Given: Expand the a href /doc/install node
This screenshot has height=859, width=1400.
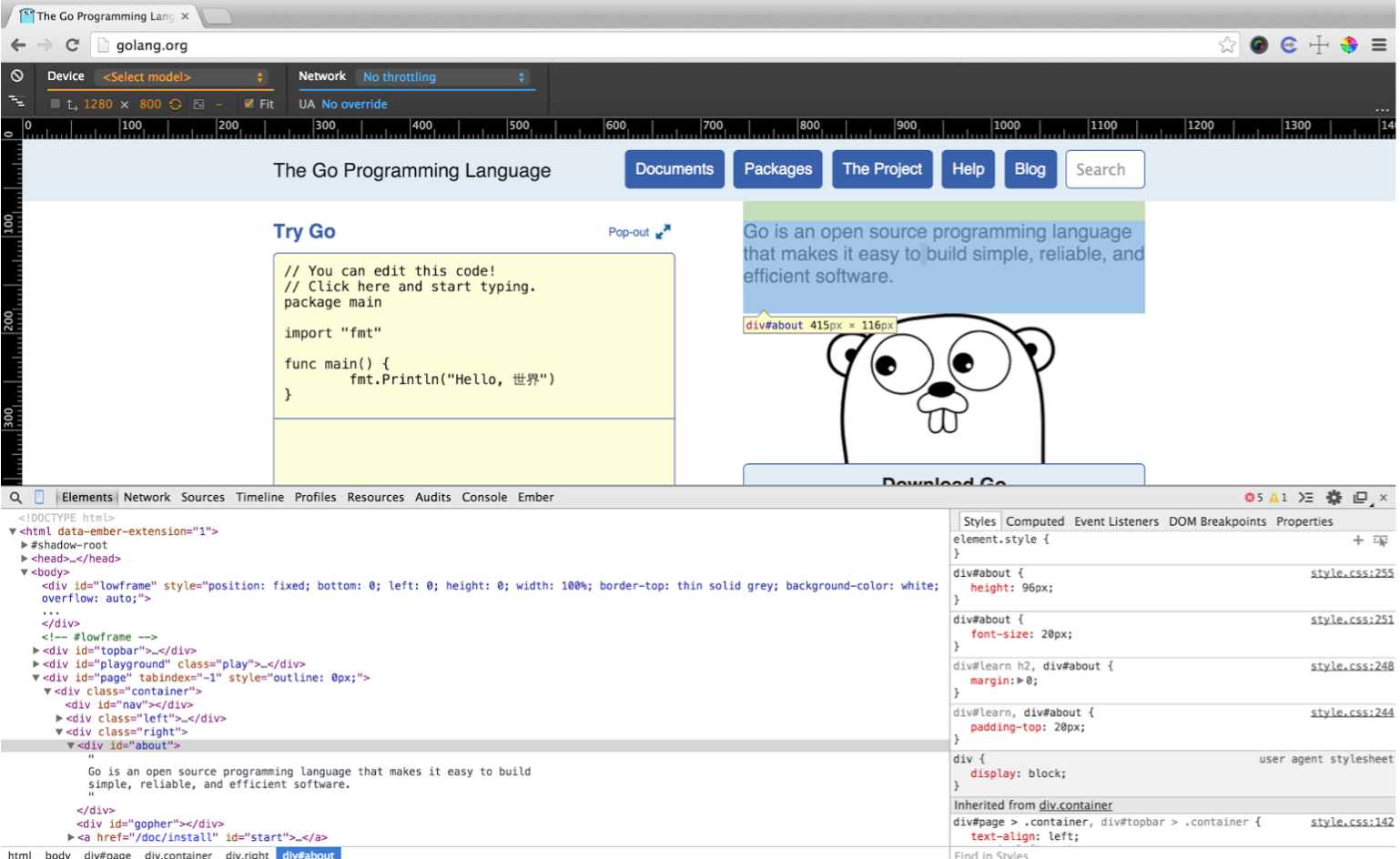Looking at the screenshot, I should [71, 838].
